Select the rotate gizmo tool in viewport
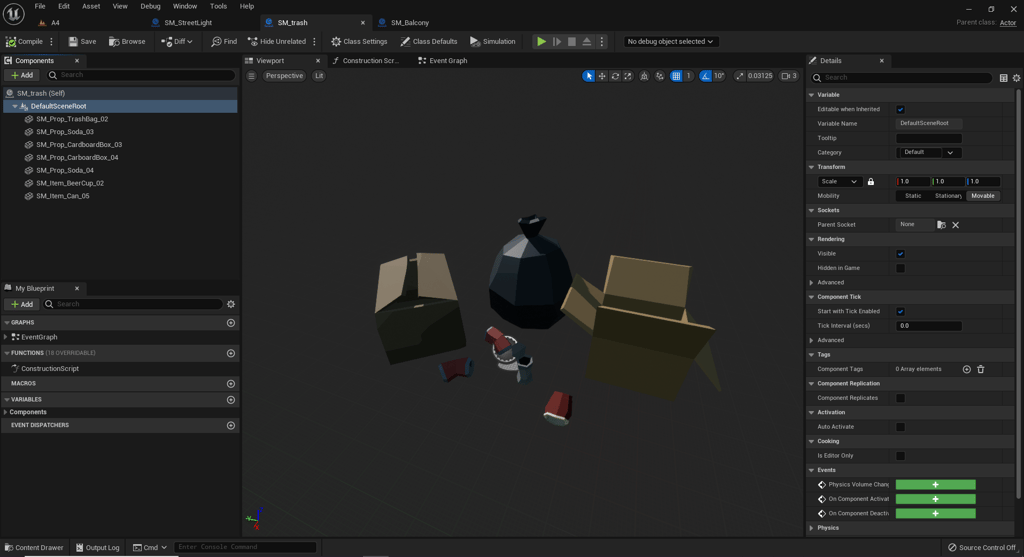The height and width of the screenshot is (557, 1024). [615, 76]
